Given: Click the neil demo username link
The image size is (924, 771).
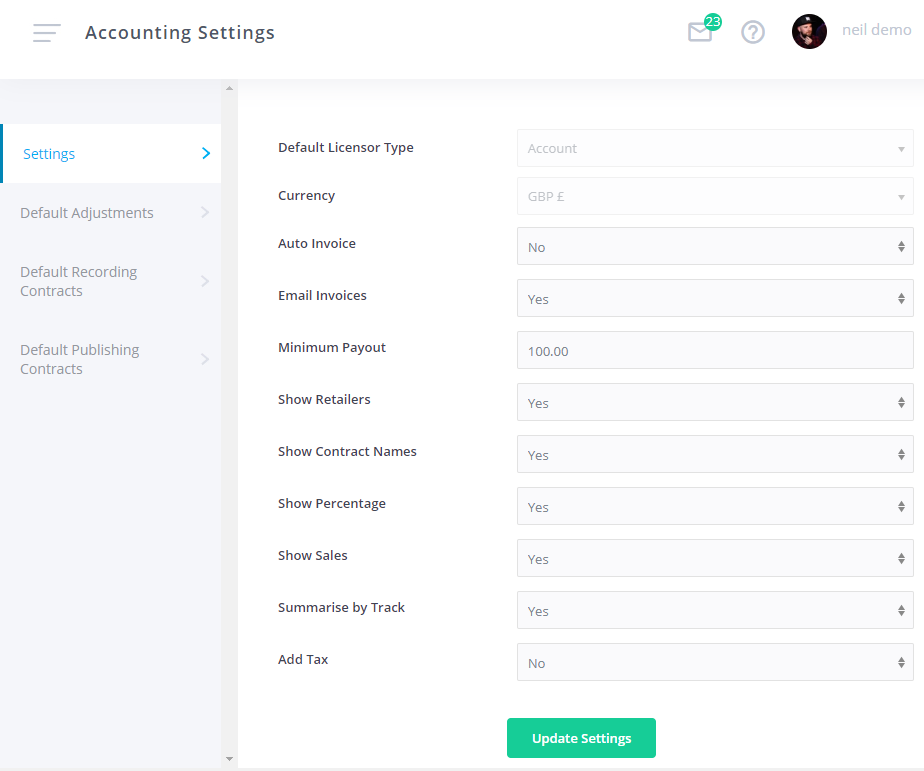Looking at the screenshot, I should pos(876,29).
